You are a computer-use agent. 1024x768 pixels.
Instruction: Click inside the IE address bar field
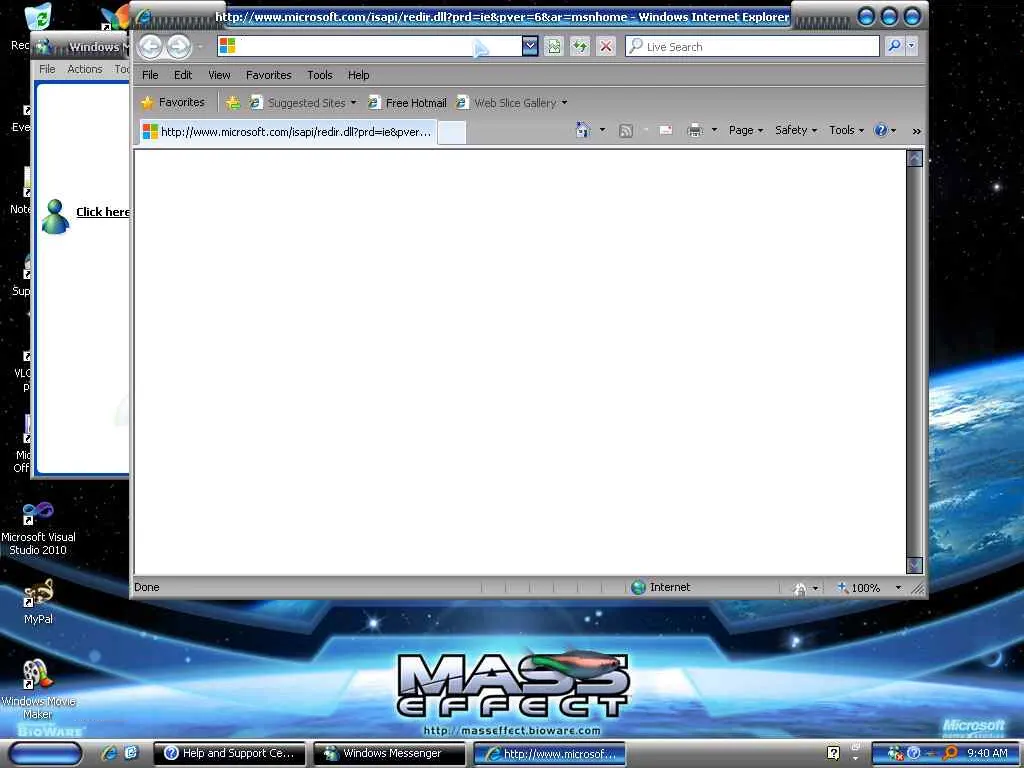(x=370, y=46)
